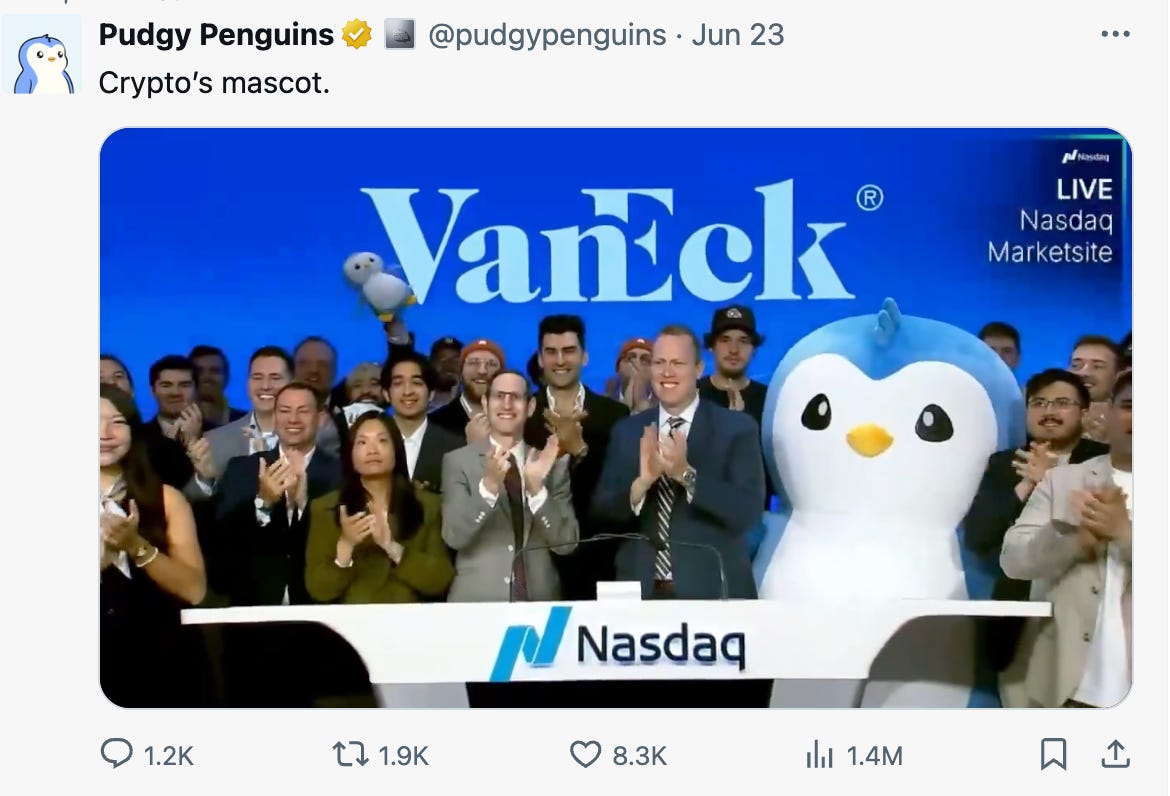Click the reply speech bubble icon
Screen dimensions: 1170x796
tap(116, 753)
